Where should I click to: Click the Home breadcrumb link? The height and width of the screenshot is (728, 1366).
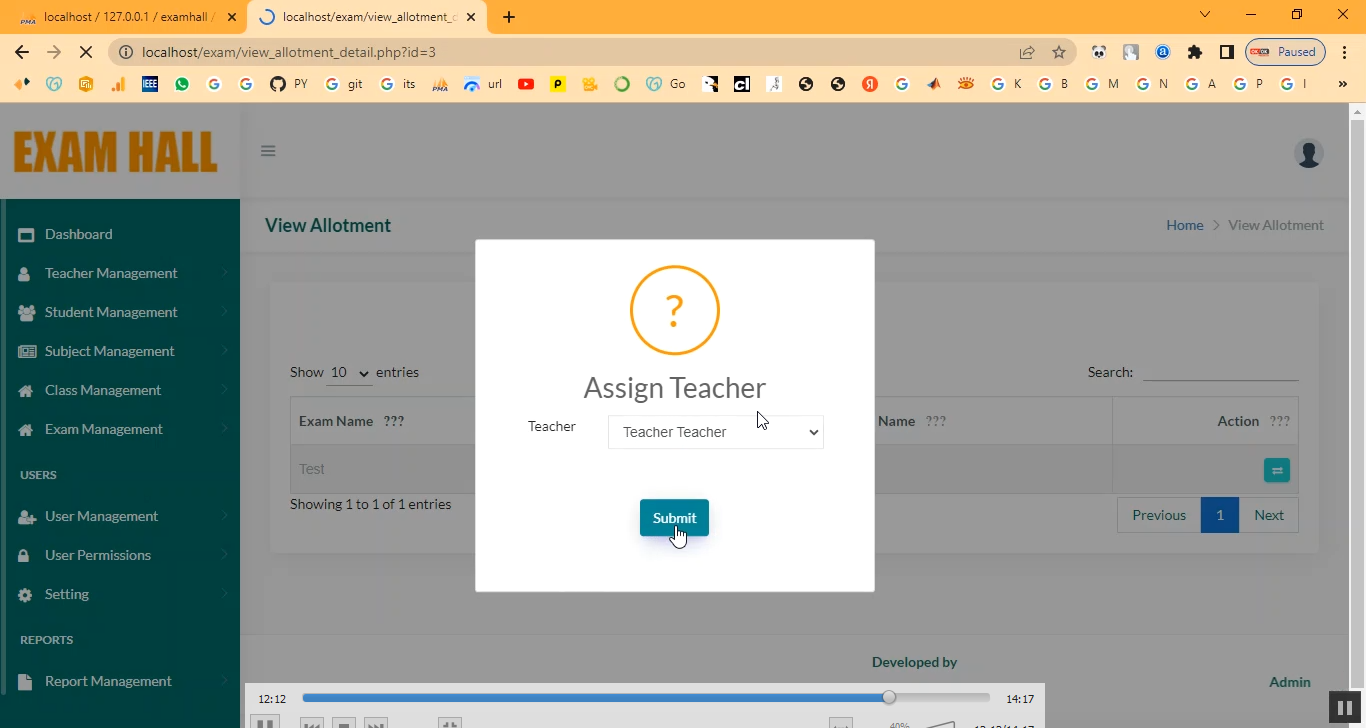tap(1184, 225)
